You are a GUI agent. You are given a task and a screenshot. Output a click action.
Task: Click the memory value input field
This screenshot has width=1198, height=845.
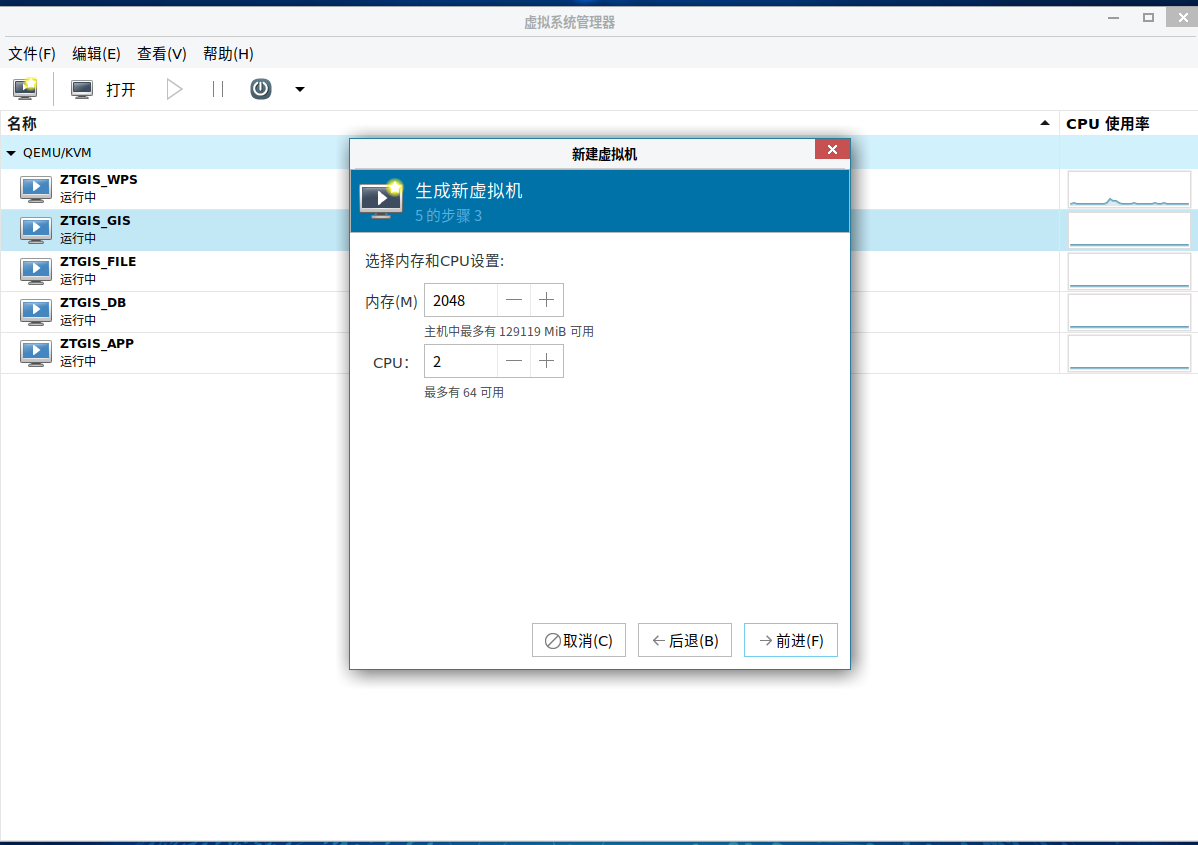461,300
